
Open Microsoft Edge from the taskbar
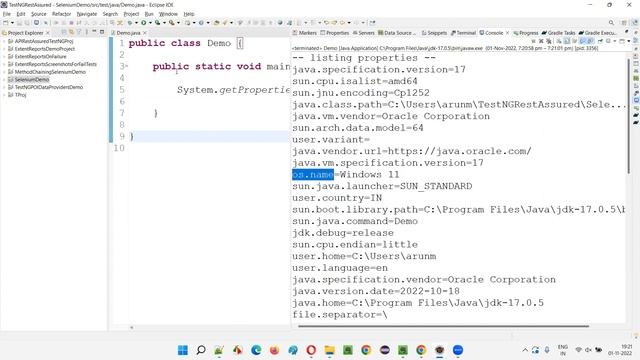256,350
